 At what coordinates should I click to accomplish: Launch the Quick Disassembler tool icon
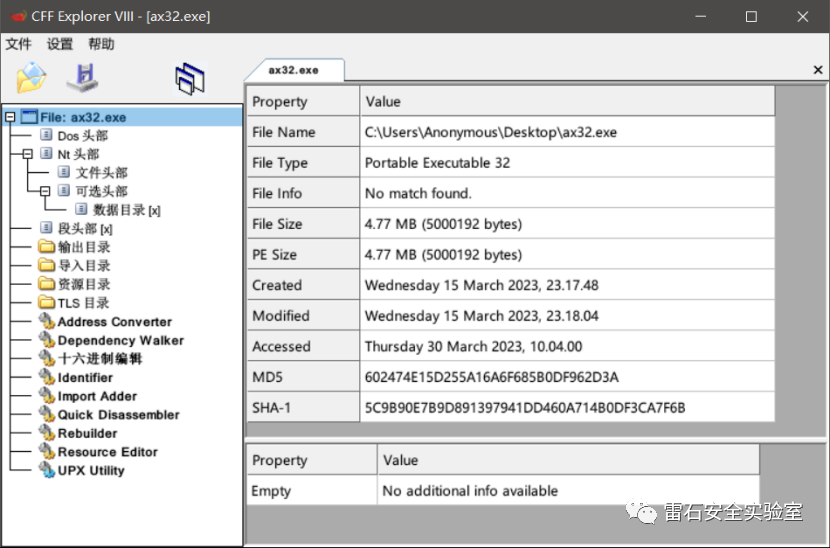point(47,414)
